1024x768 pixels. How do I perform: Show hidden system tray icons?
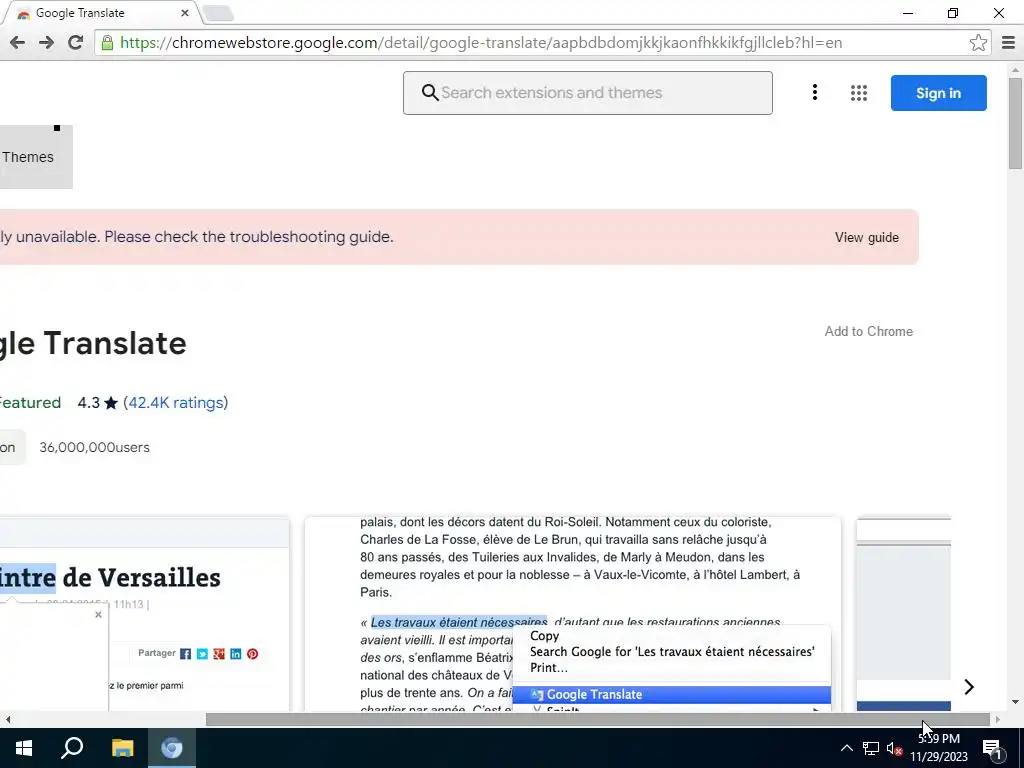tap(846, 748)
